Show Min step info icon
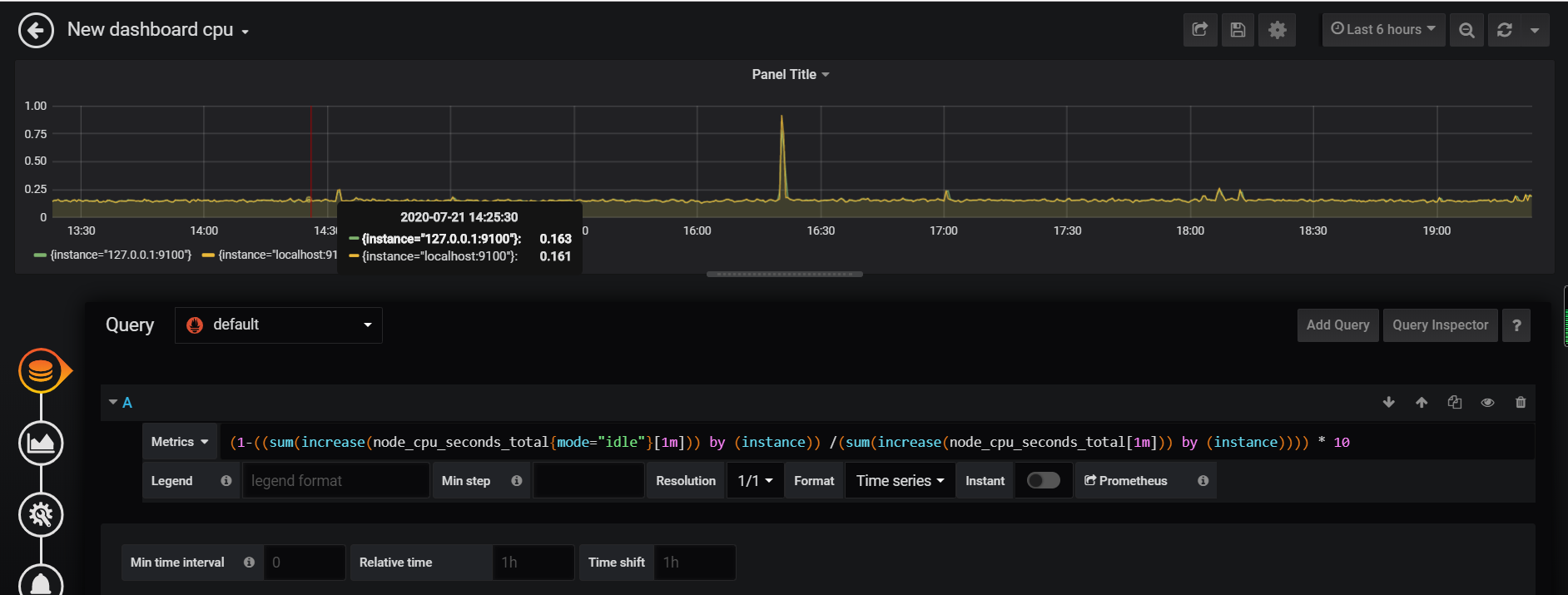This screenshot has height=595, width=1568. (516, 481)
